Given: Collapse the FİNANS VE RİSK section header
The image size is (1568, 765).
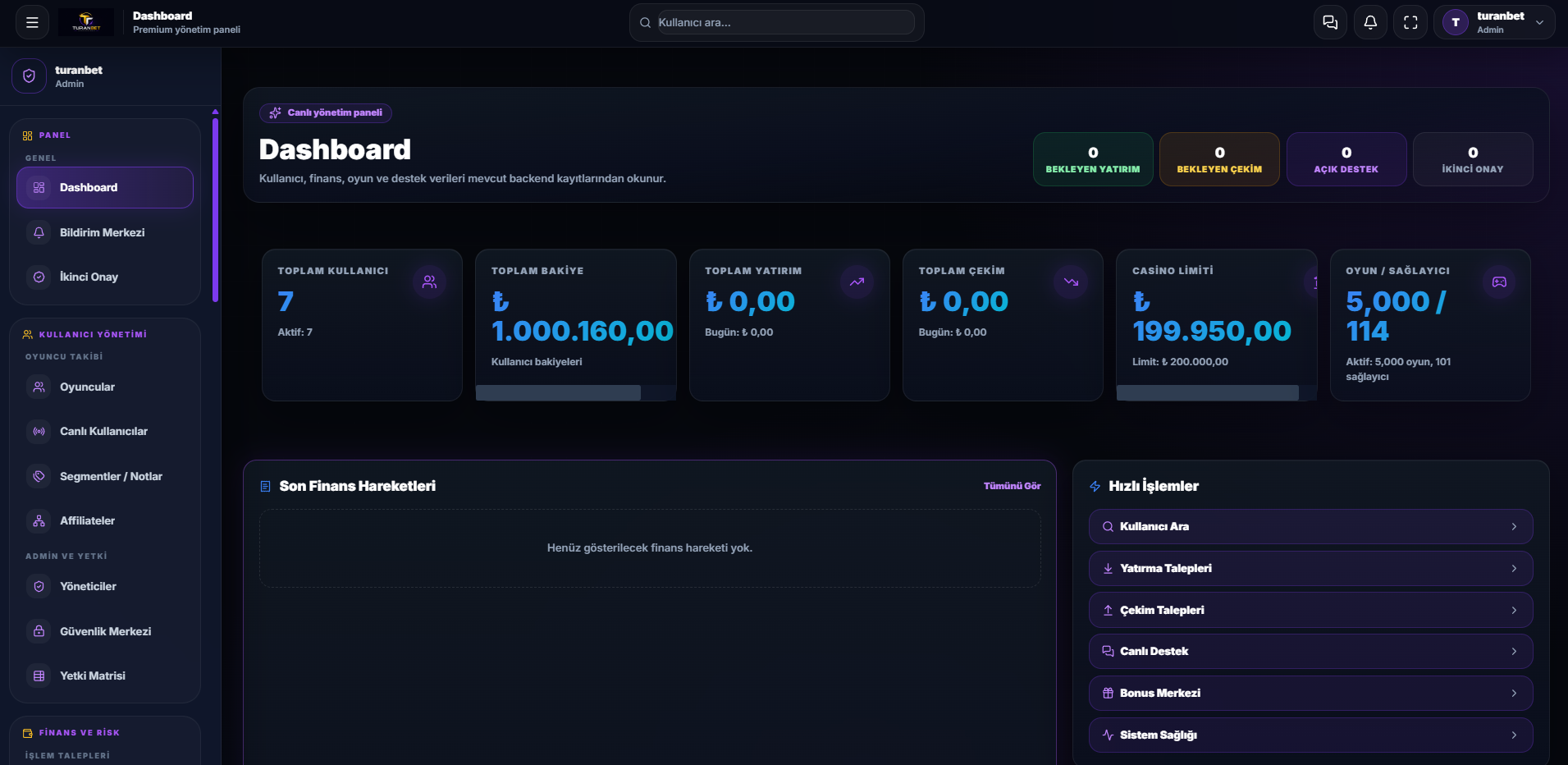Looking at the screenshot, I should point(71,732).
